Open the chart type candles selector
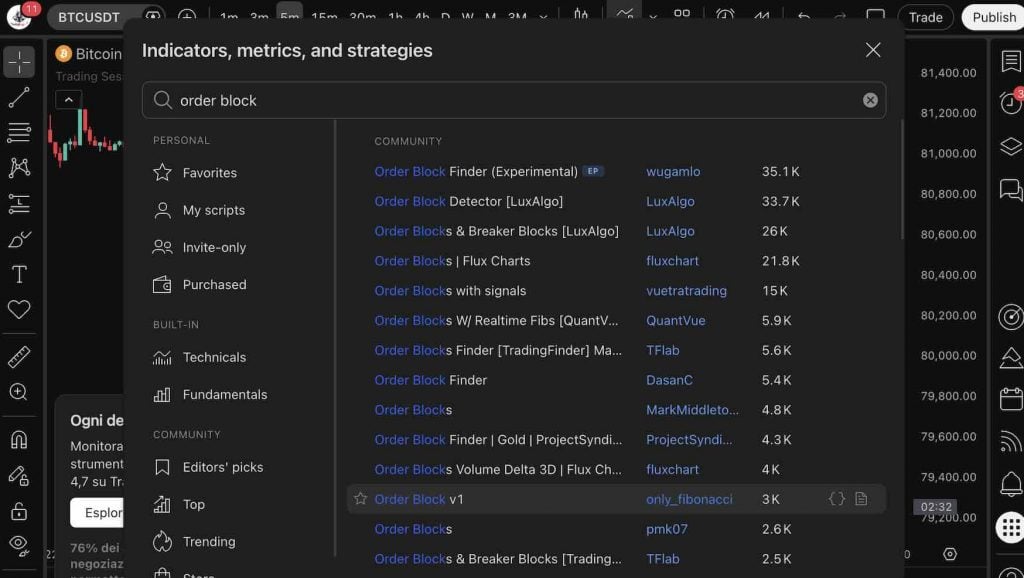Image resolution: width=1024 pixels, height=578 pixels. click(x=581, y=14)
